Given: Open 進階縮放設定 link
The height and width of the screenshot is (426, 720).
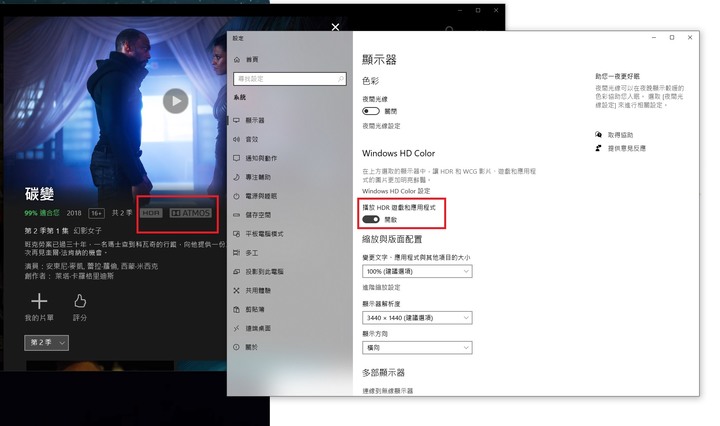Looking at the screenshot, I should pos(381,287).
